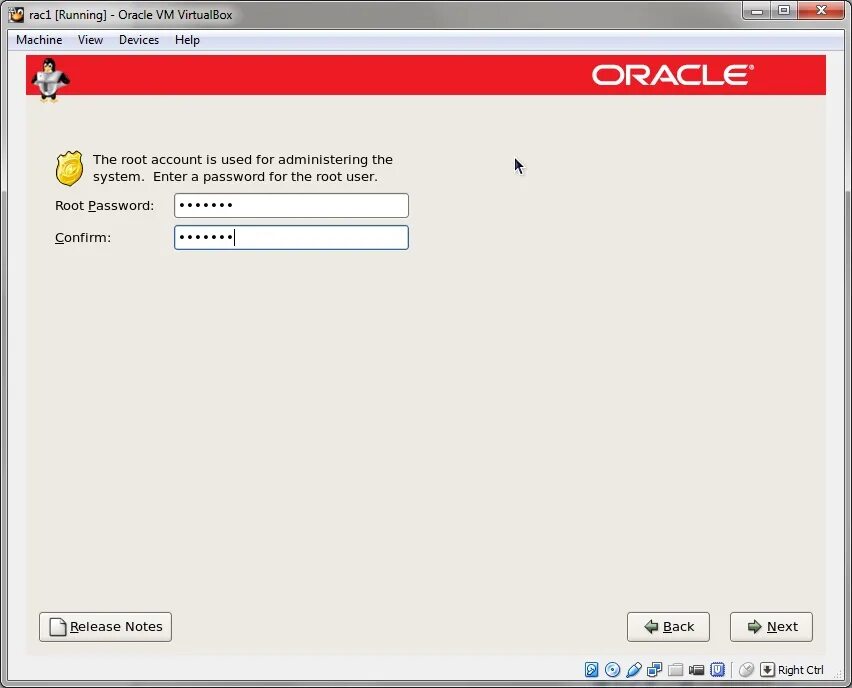852x688 pixels.
Task: Click the shared folders status icon
Action: coord(675,670)
